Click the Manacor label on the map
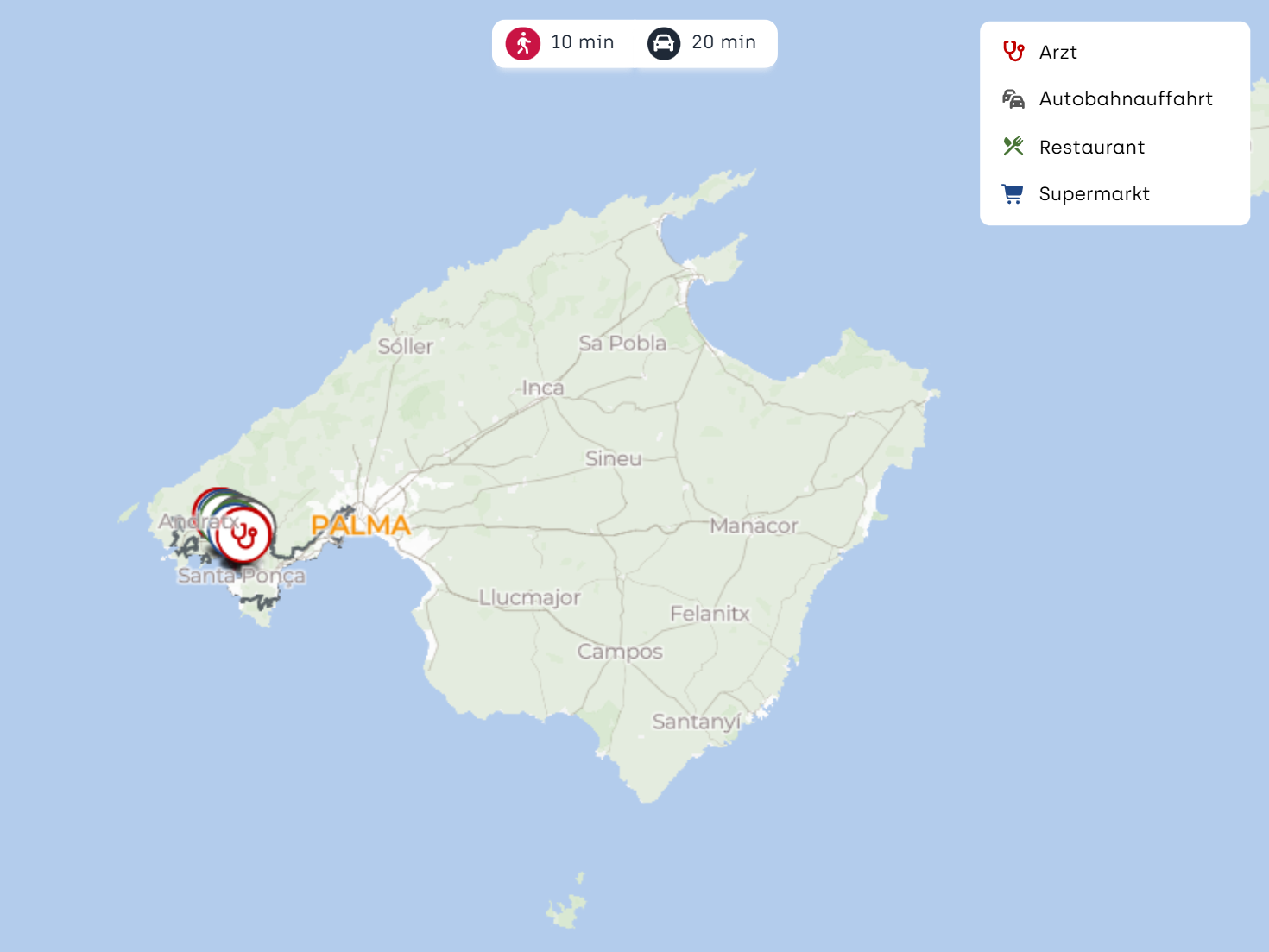 (x=754, y=526)
